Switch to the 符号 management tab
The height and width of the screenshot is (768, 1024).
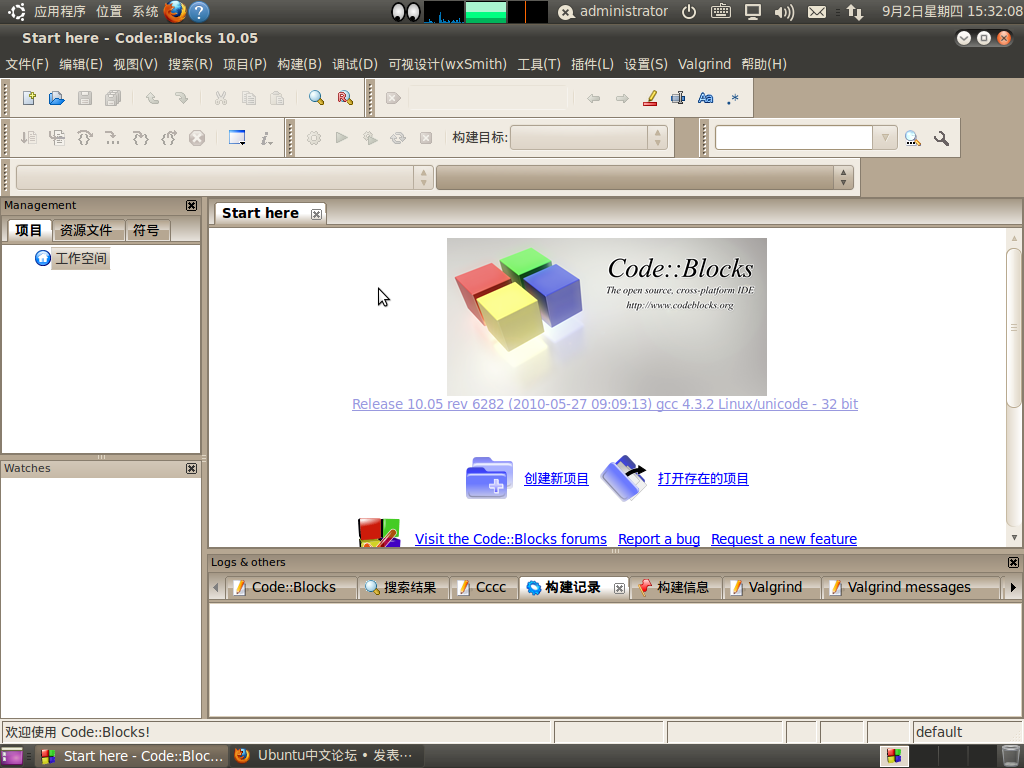[146, 230]
